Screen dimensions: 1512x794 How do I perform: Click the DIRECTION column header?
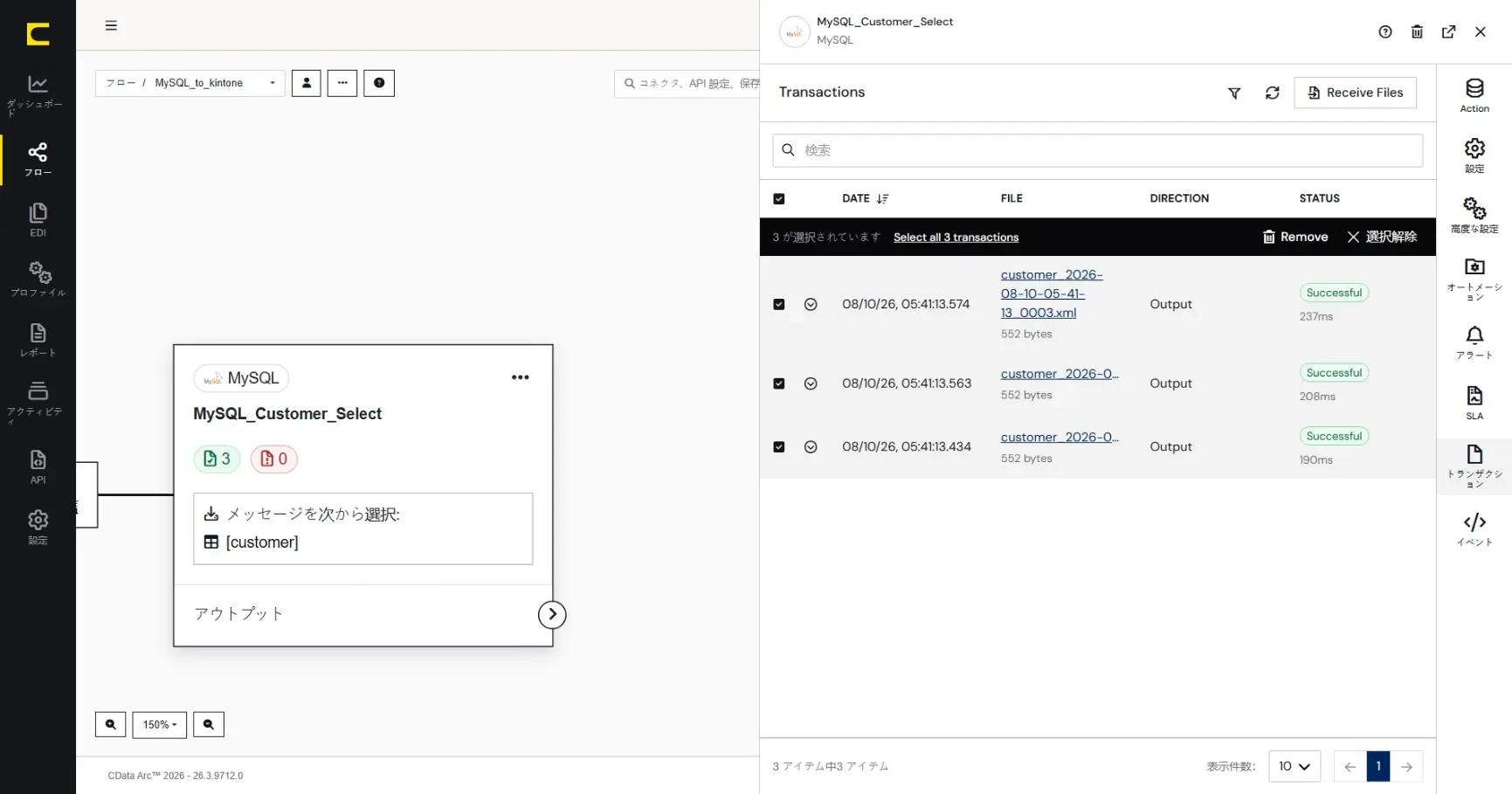(x=1179, y=198)
